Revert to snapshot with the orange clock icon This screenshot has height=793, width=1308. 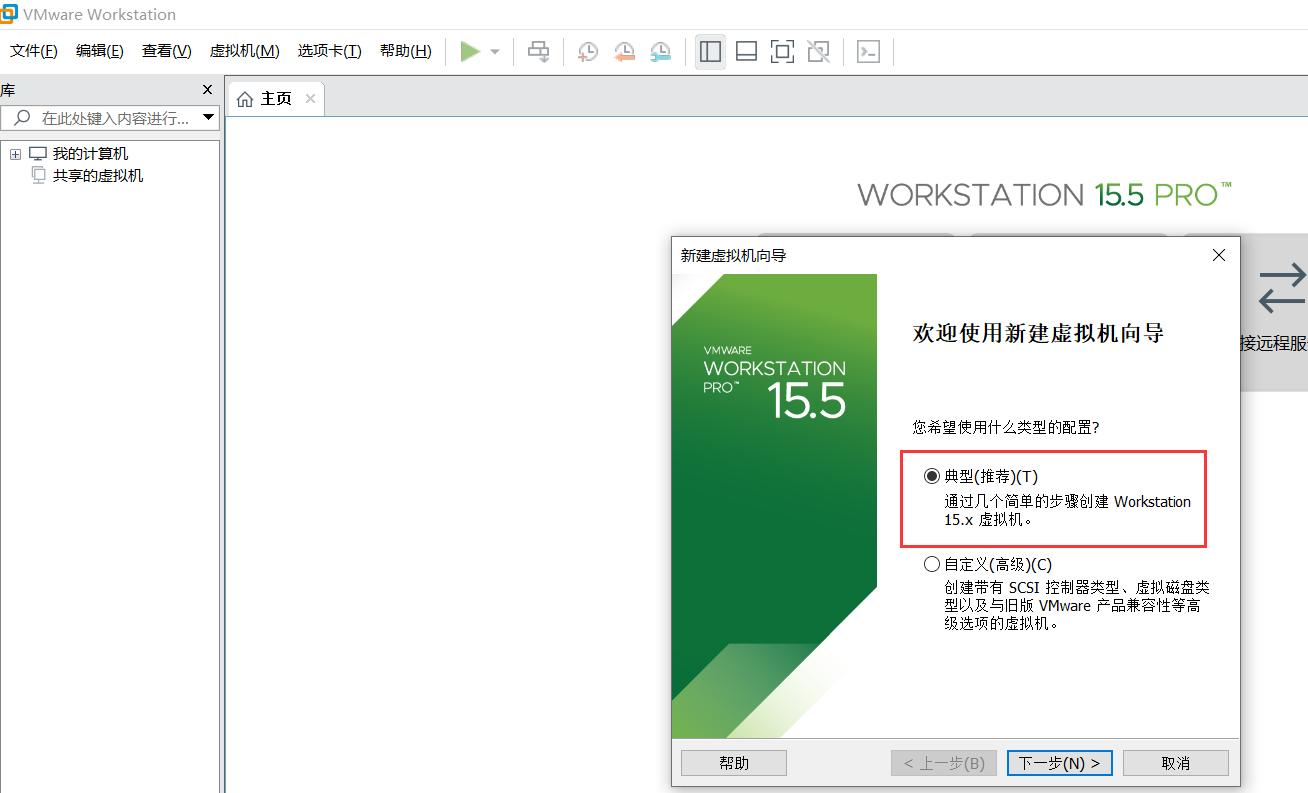[625, 51]
